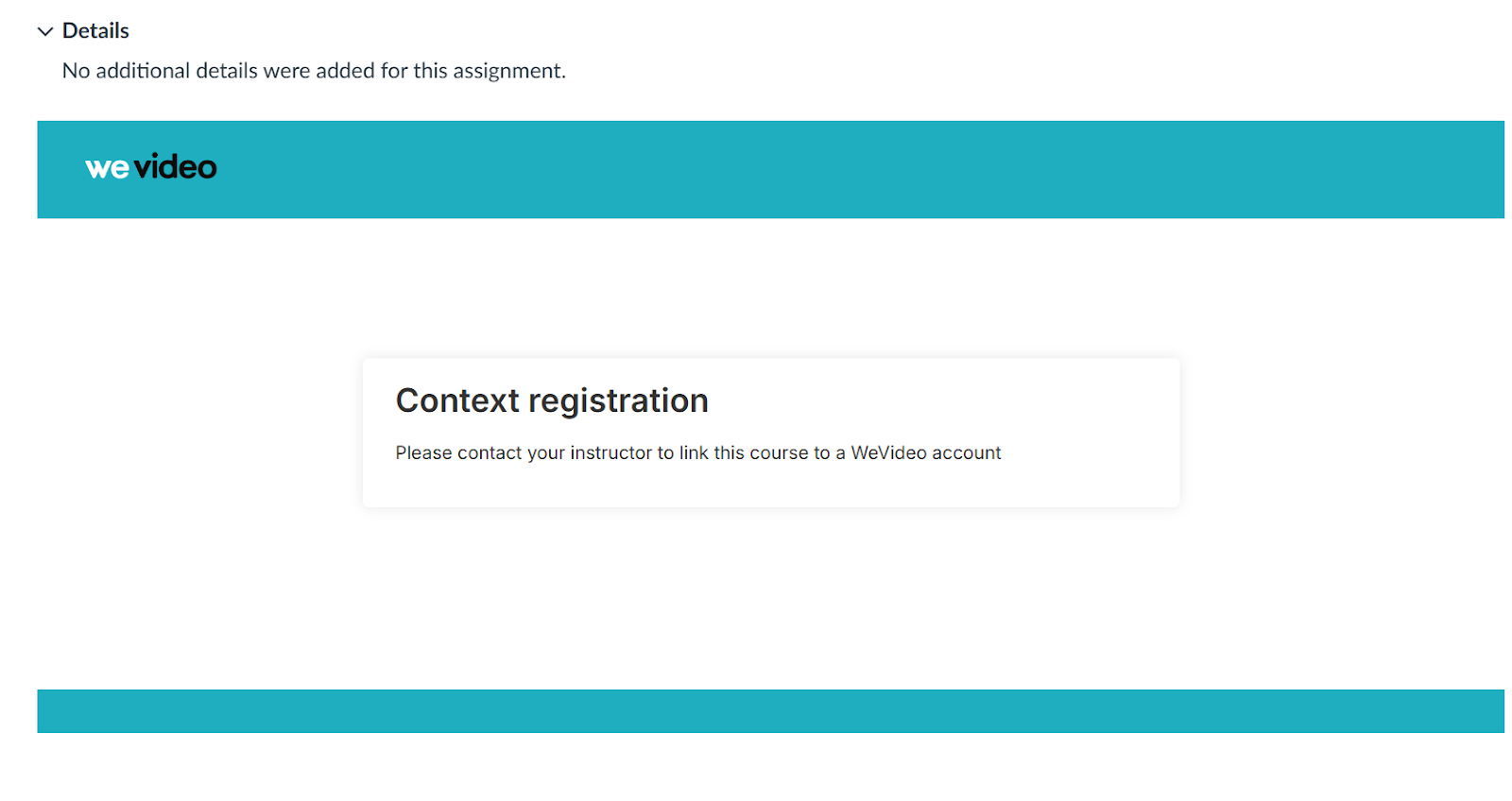Click the Context registration heading
Image resolution: width=1512 pixels, height=801 pixels.
click(x=552, y=400)
